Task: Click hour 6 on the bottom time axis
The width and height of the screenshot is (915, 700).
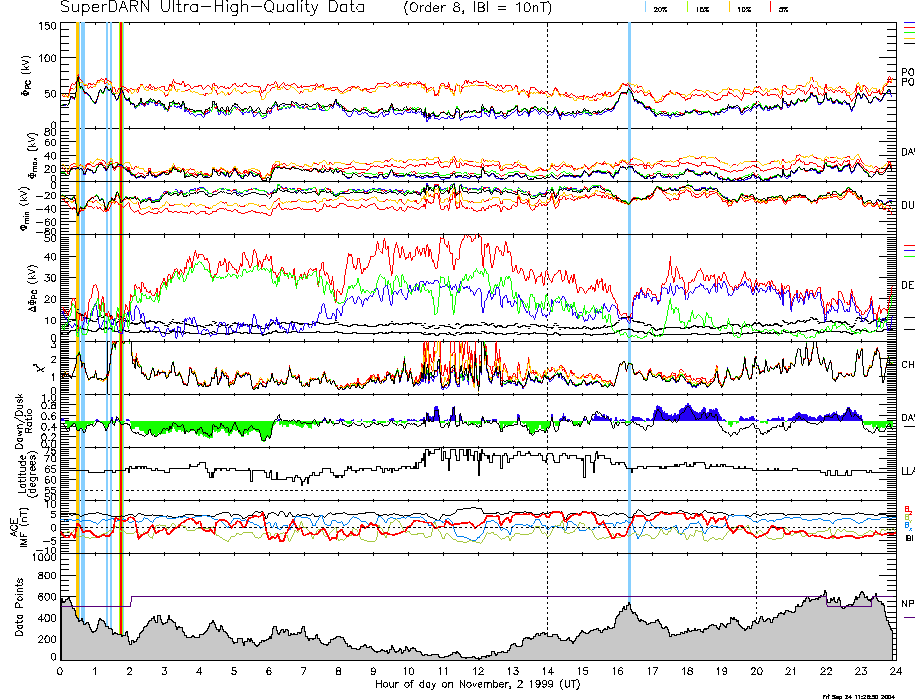Action: click(x=269, y=671)
